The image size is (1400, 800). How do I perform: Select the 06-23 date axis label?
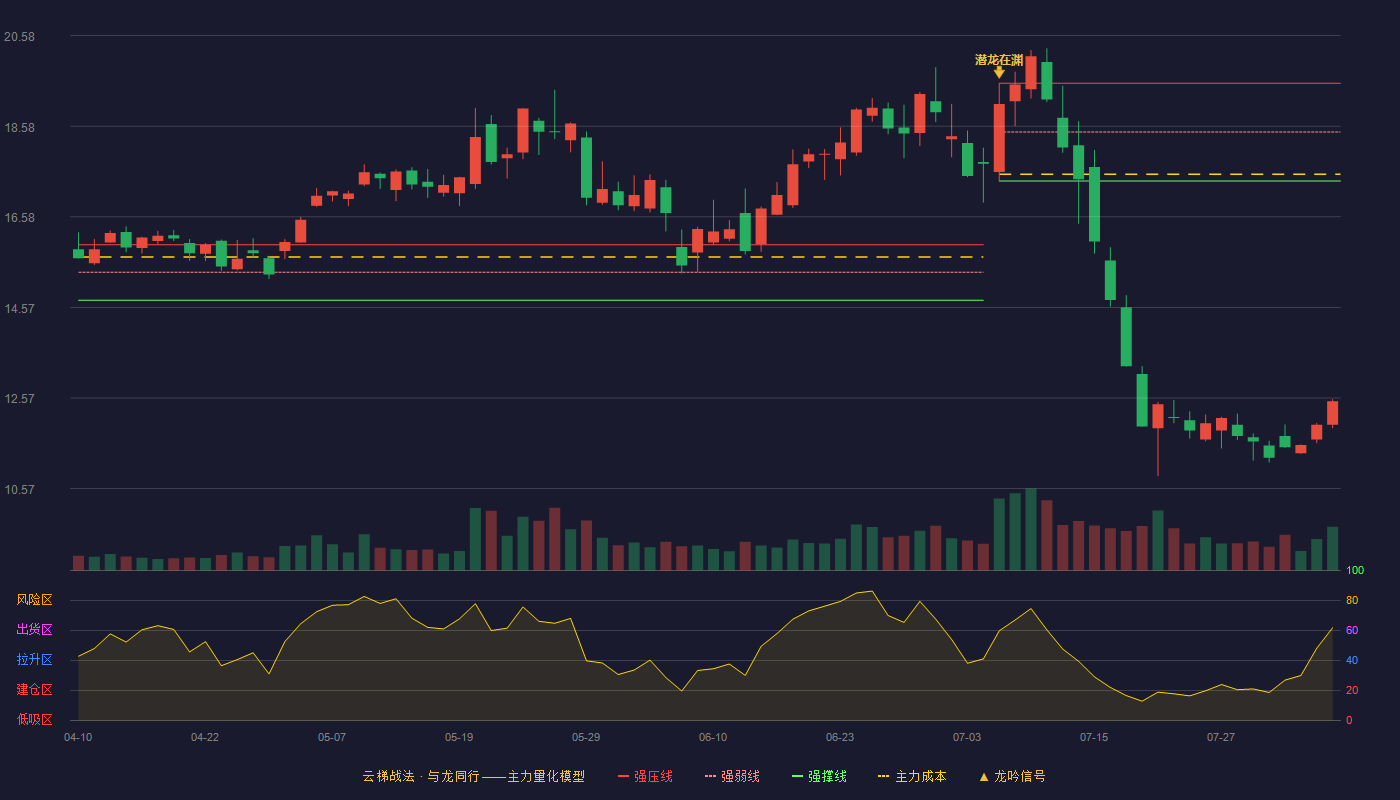click(x=840, y=737)
